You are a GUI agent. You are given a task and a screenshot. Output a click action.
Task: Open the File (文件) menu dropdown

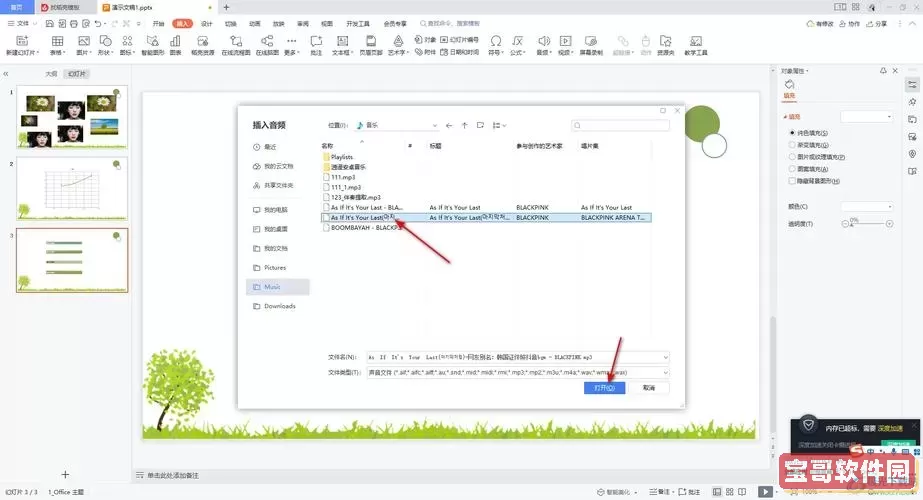coord(22,24)
